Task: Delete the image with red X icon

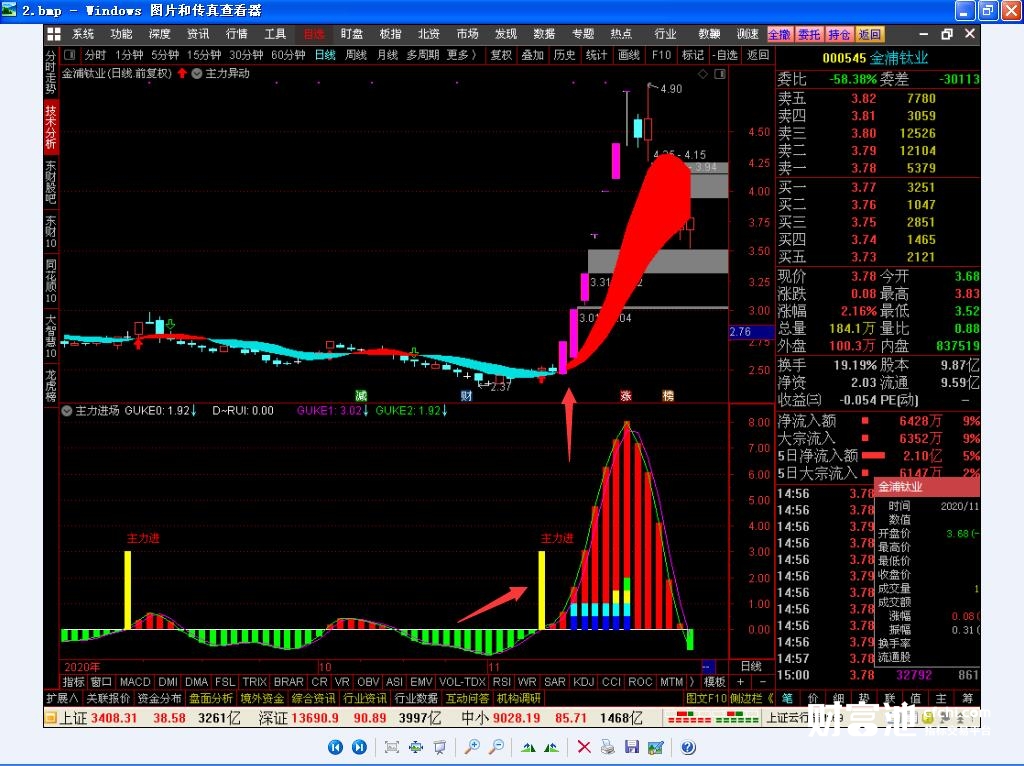Action: 584,747
